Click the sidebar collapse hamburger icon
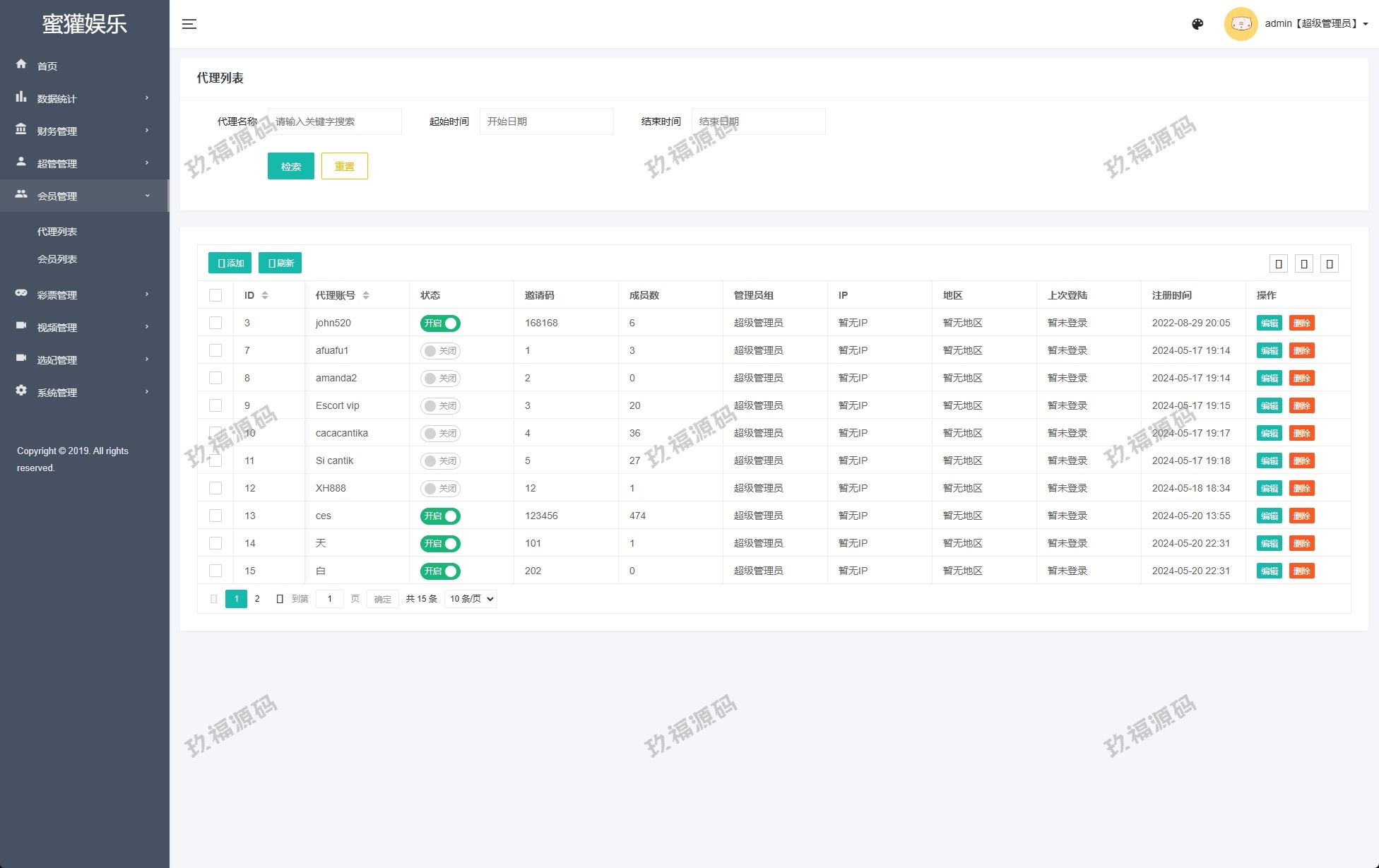 189,24
